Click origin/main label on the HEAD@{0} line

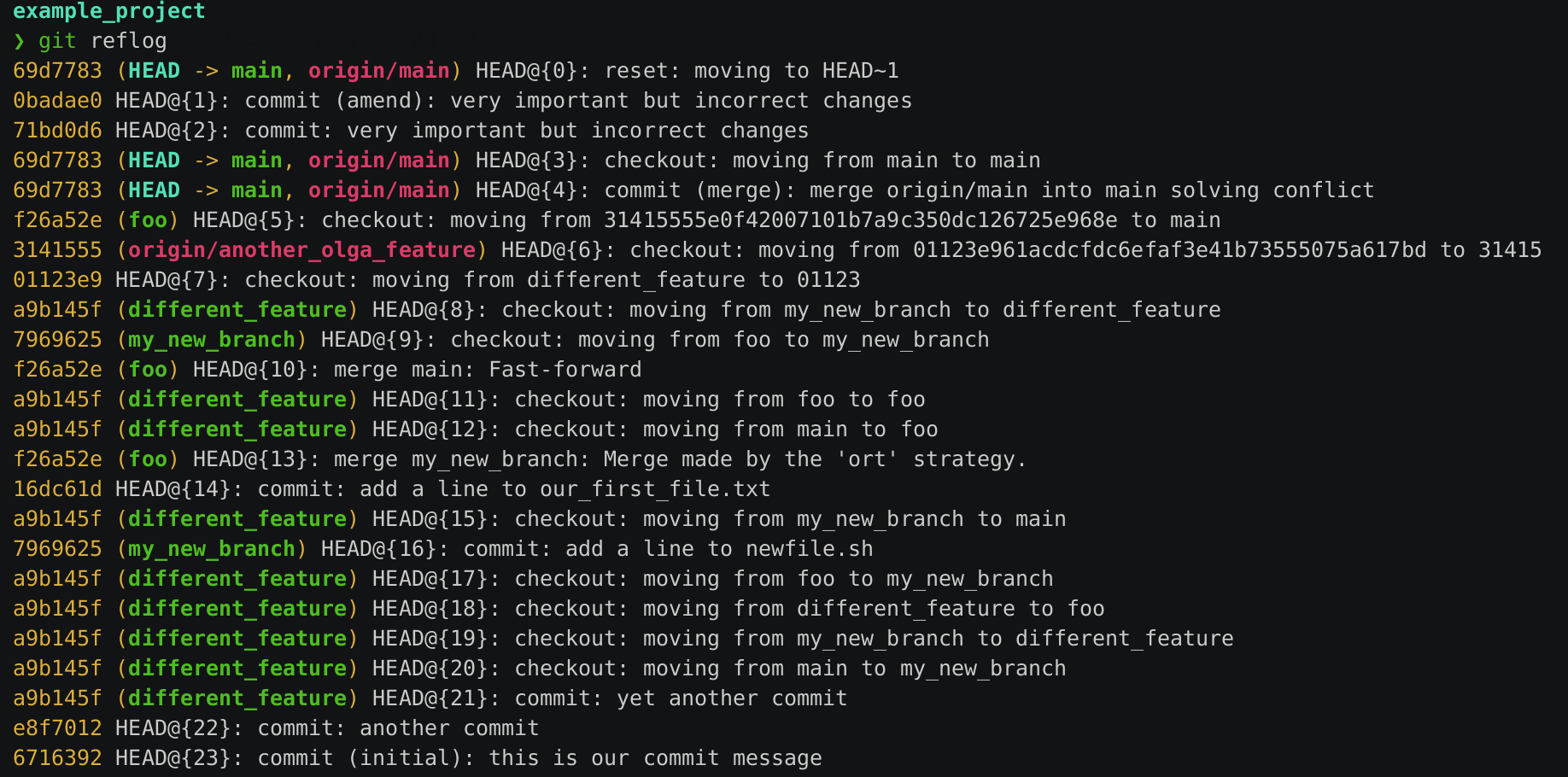tap(379, 71)
